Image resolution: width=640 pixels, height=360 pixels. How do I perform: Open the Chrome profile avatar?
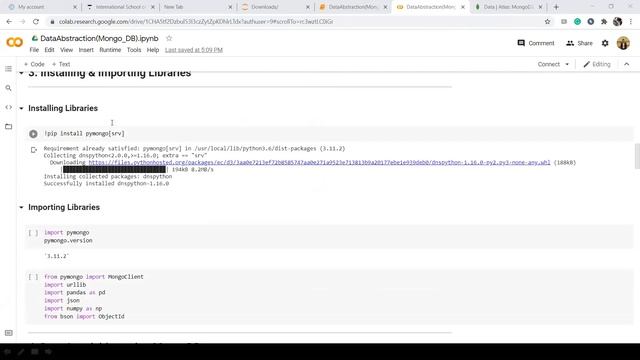[617, 22]
